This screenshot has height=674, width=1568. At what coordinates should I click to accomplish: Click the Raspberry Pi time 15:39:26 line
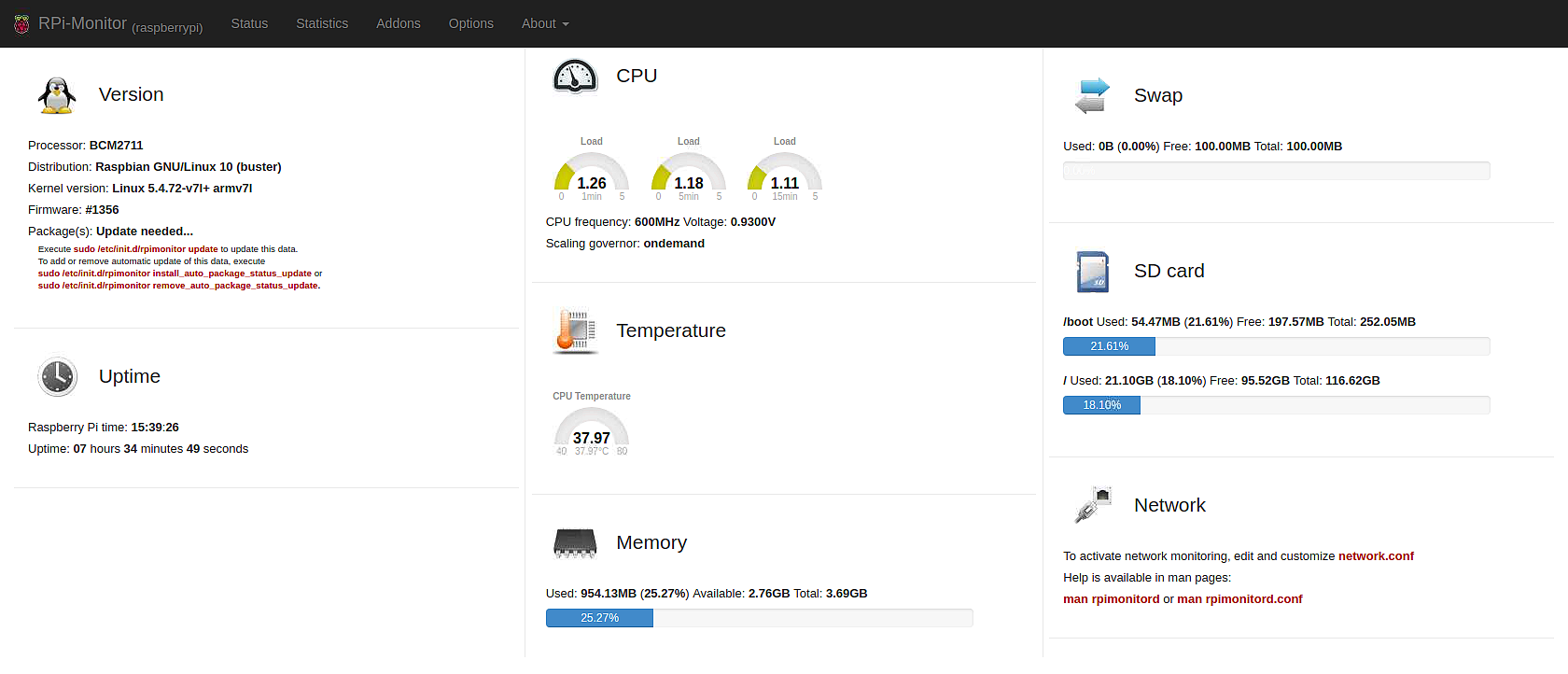point(104,428)
